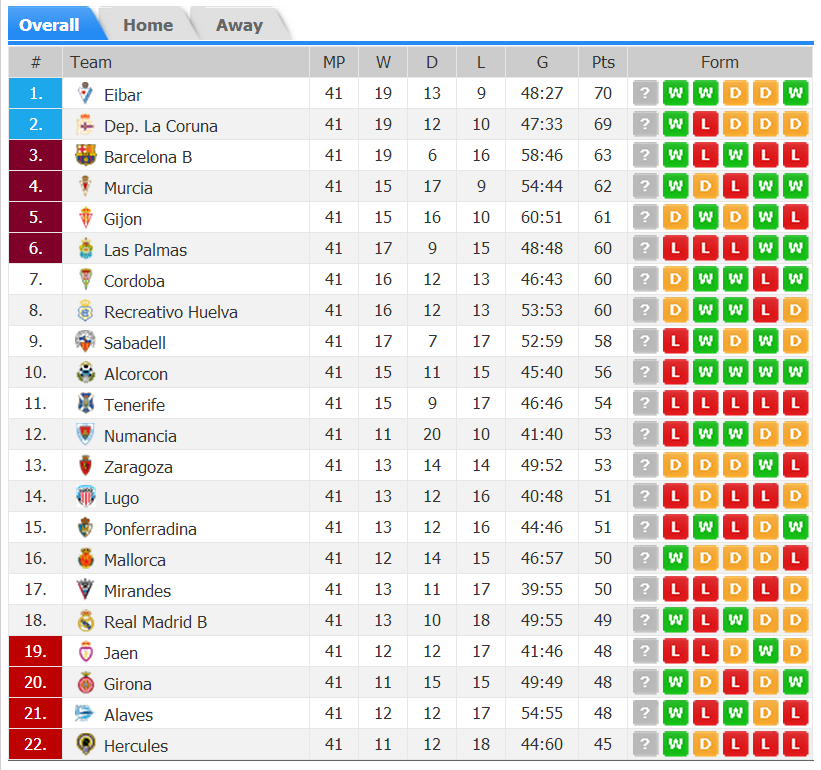Click Tenerife's last red L form badge

(796, 404)
